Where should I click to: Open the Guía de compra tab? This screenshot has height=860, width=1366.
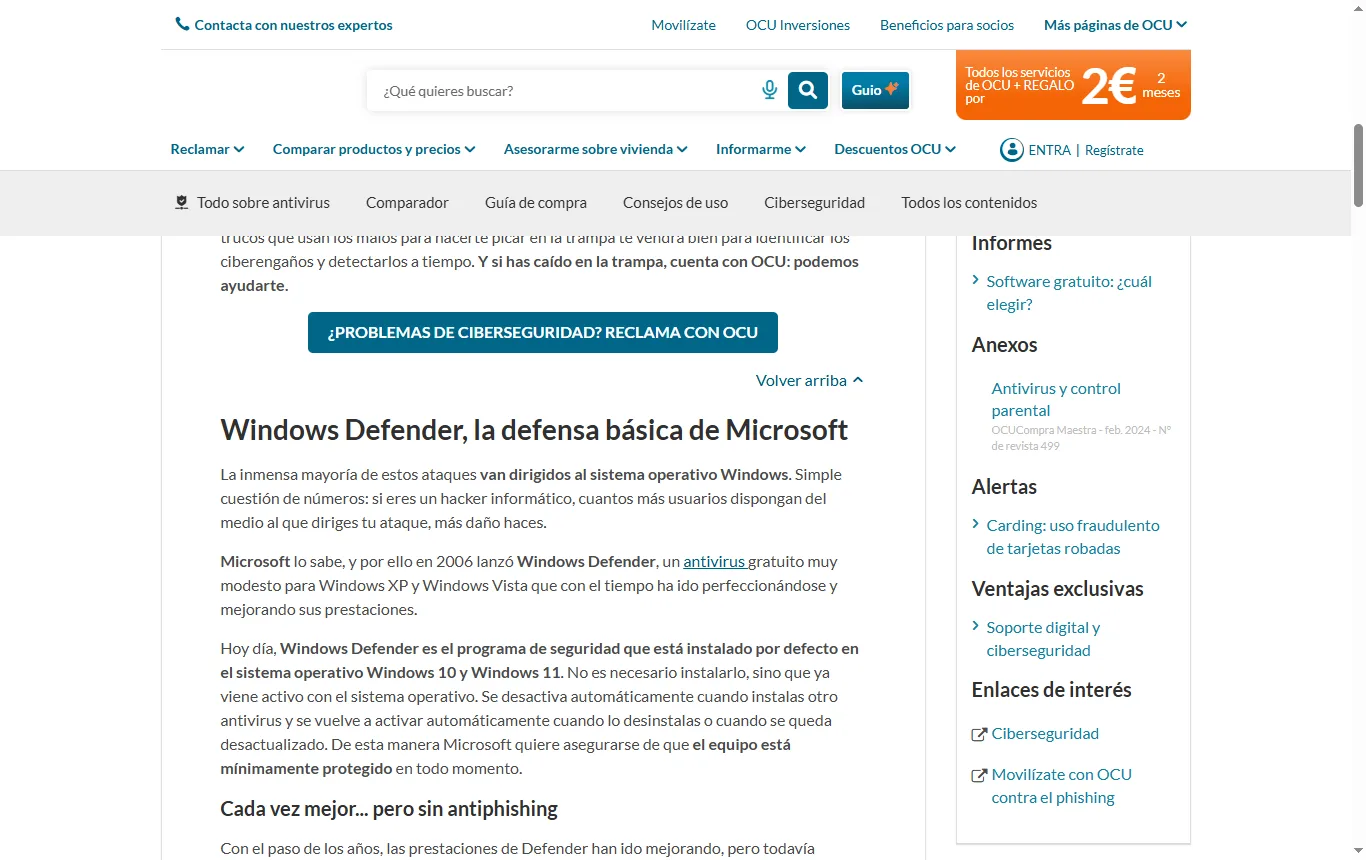[536, 202]
